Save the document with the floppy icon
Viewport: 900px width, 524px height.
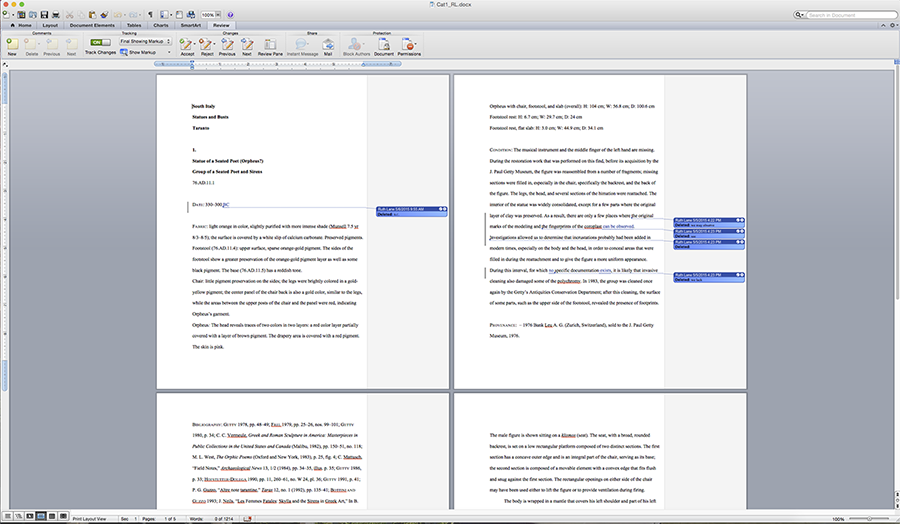(44, 14)
